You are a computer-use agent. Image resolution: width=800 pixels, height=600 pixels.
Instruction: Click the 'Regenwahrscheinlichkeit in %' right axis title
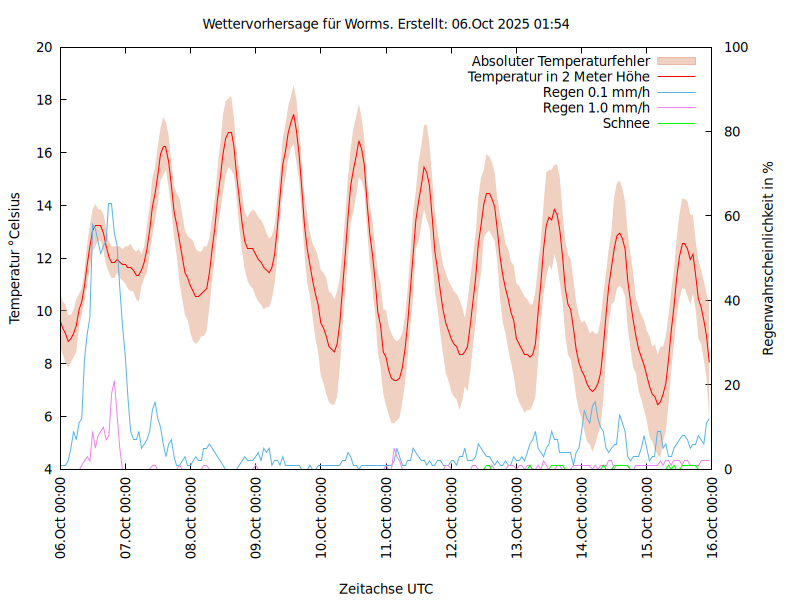coord(768,258)
